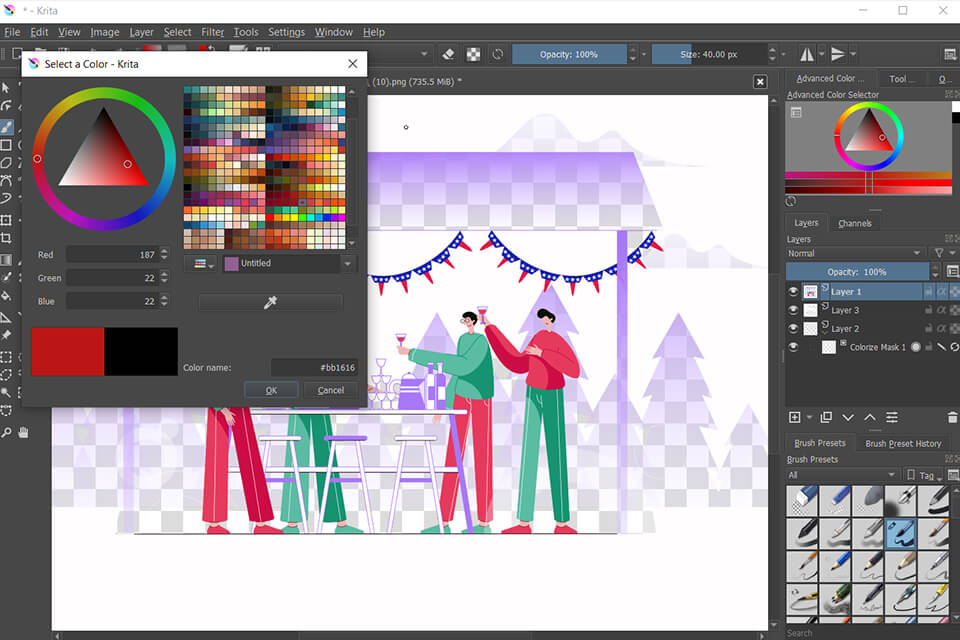This screenshot has height=640, width=960.
Task: Delete layer using the trash icon
Action: pos(951,417)
